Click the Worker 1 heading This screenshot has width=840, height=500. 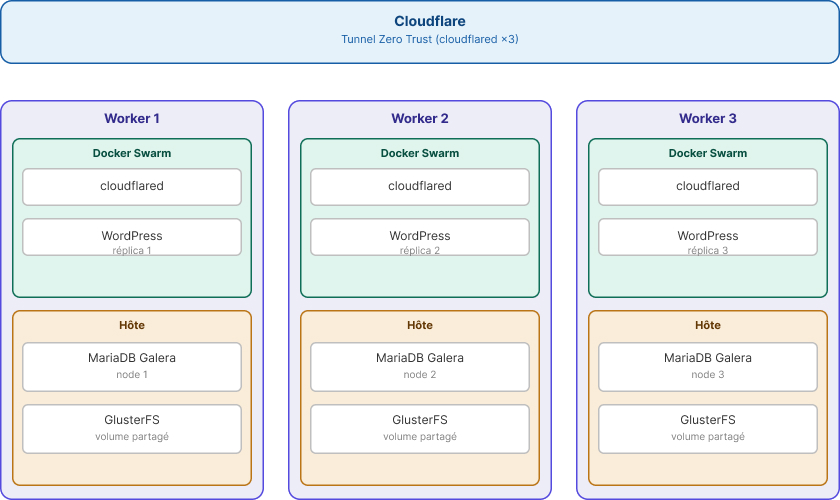(132, 118)
